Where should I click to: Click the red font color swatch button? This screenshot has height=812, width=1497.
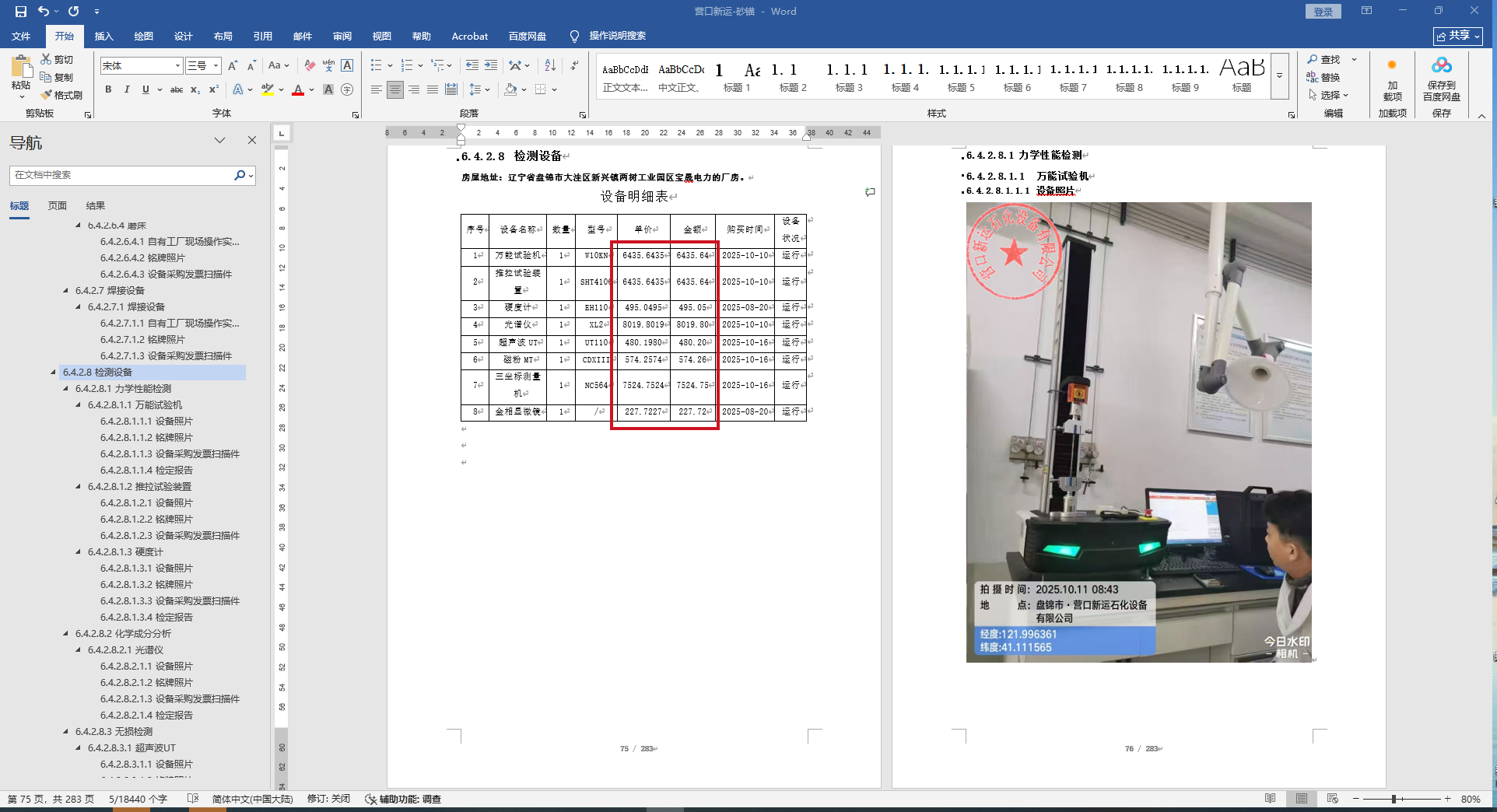coord(298,89)
